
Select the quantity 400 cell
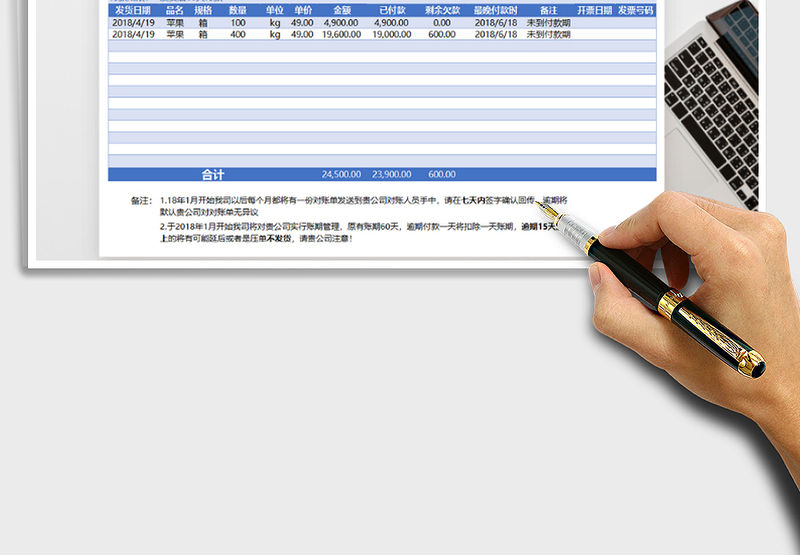tap(238, 34)
